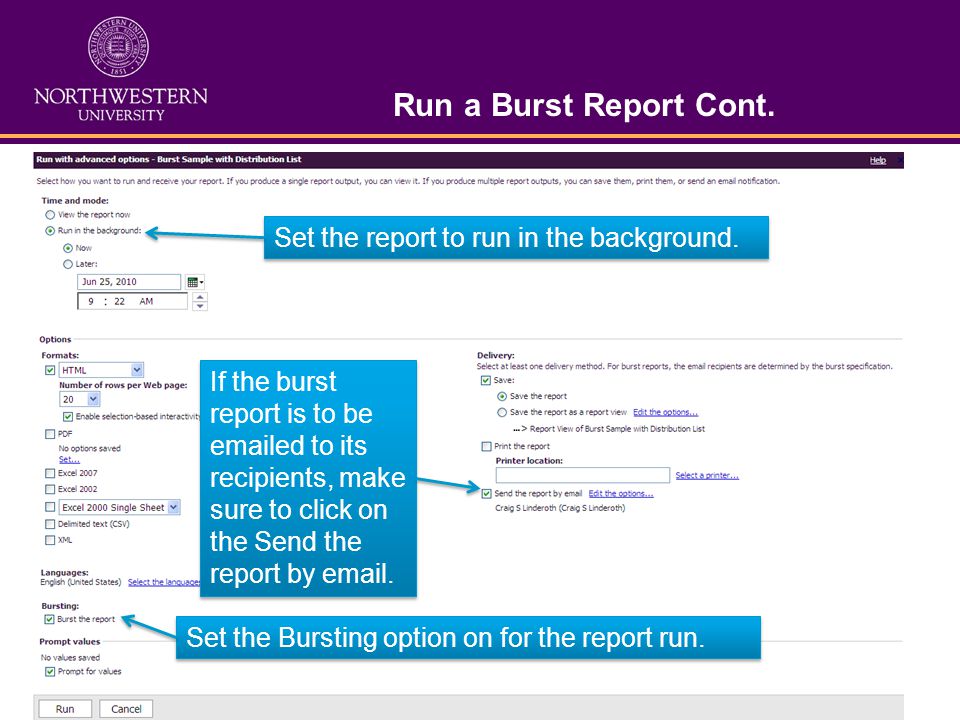Choose the 'Now' radio option
Screen dimensions: 960x720
click(x=68, y=248)
